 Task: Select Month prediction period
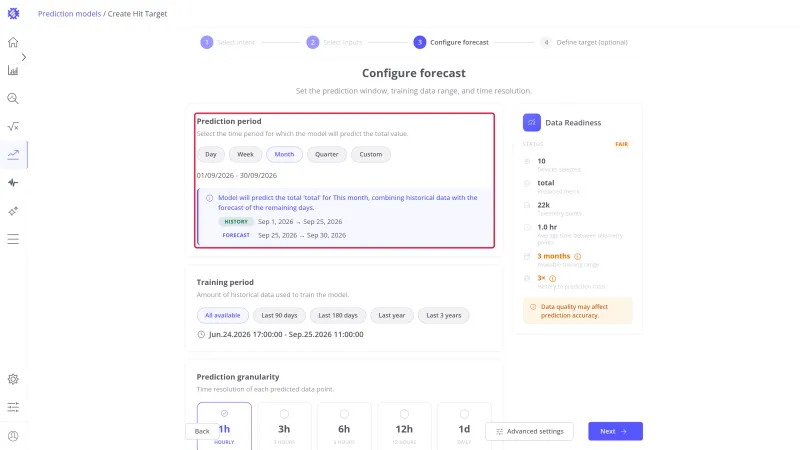coord(284,155)
